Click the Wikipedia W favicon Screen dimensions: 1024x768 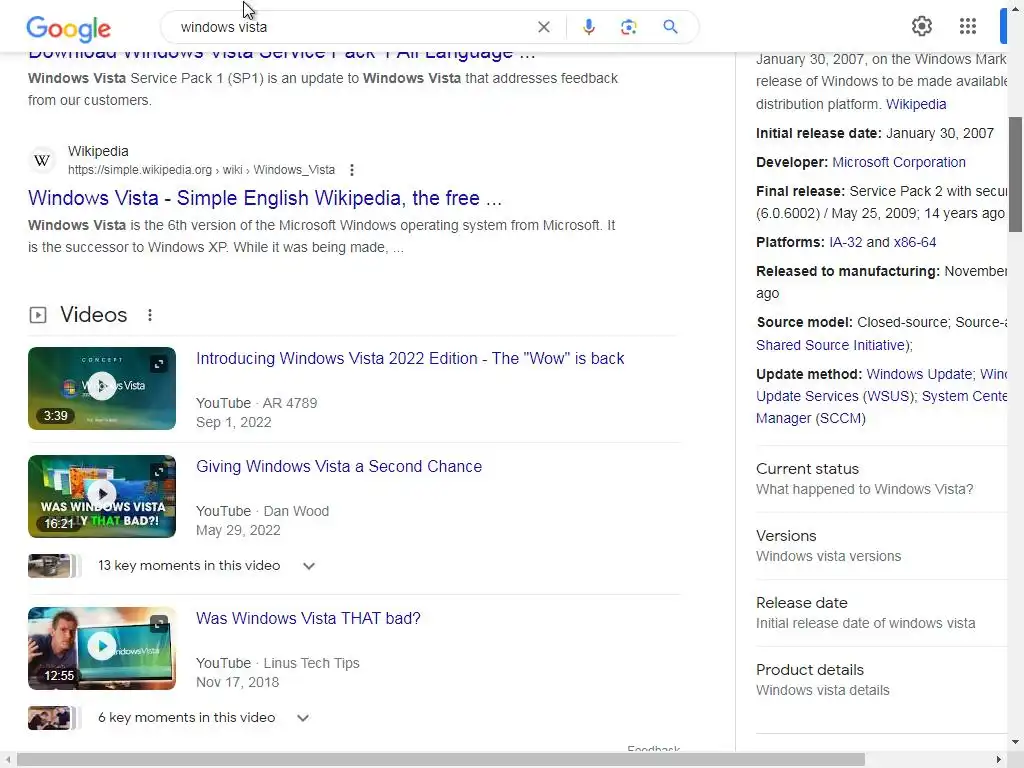tap(42, 161)
